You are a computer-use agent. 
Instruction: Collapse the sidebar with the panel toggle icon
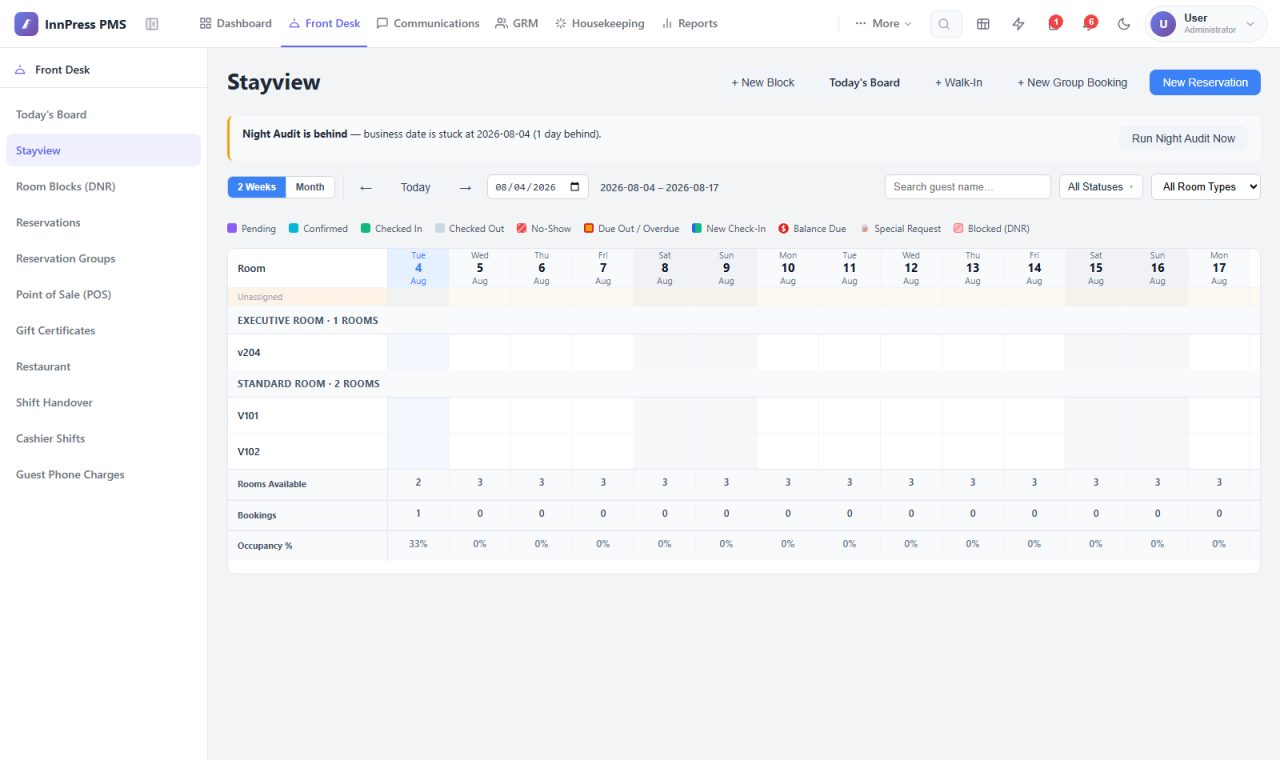point(152,24)
